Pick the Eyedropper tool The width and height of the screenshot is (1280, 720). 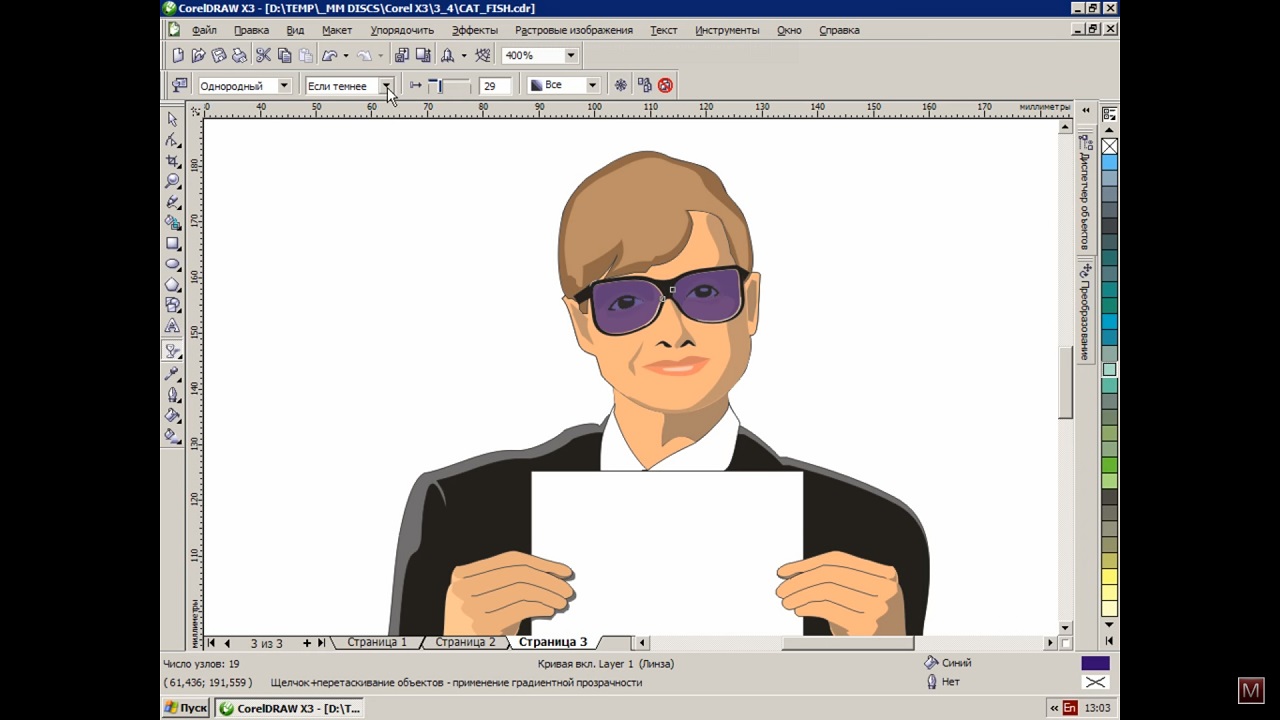[x=173, y=374]
